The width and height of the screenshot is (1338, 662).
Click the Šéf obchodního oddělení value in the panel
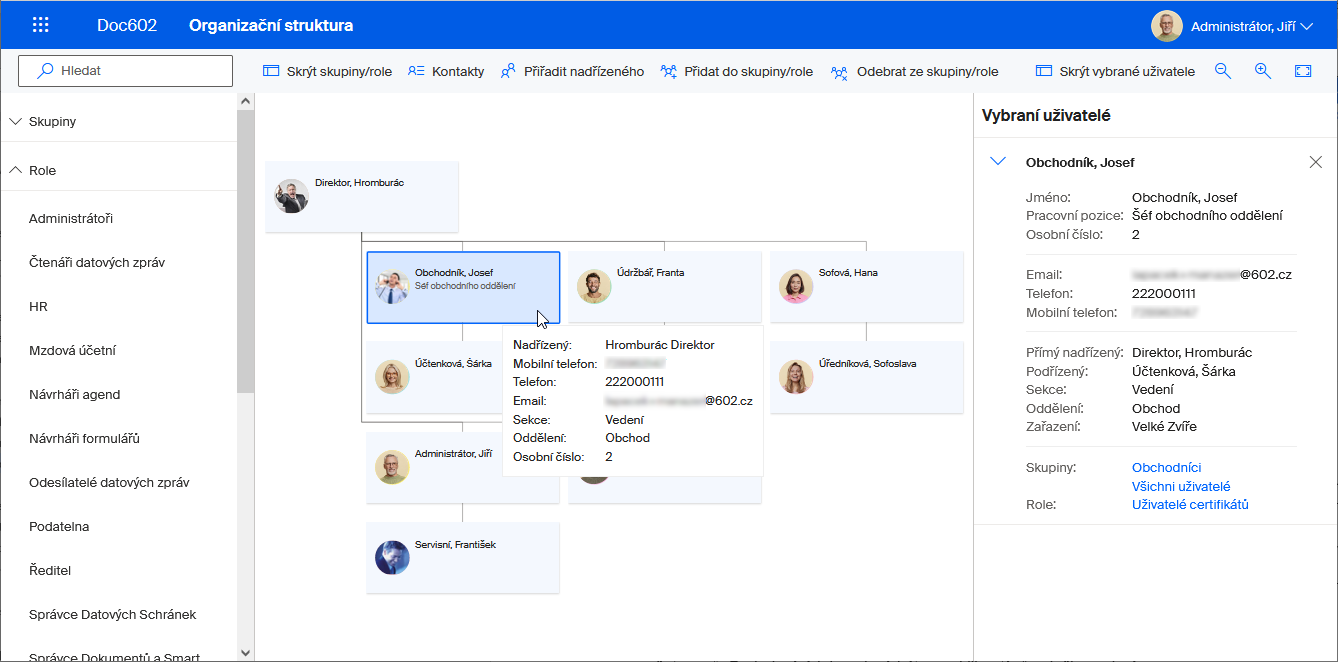1207,215
